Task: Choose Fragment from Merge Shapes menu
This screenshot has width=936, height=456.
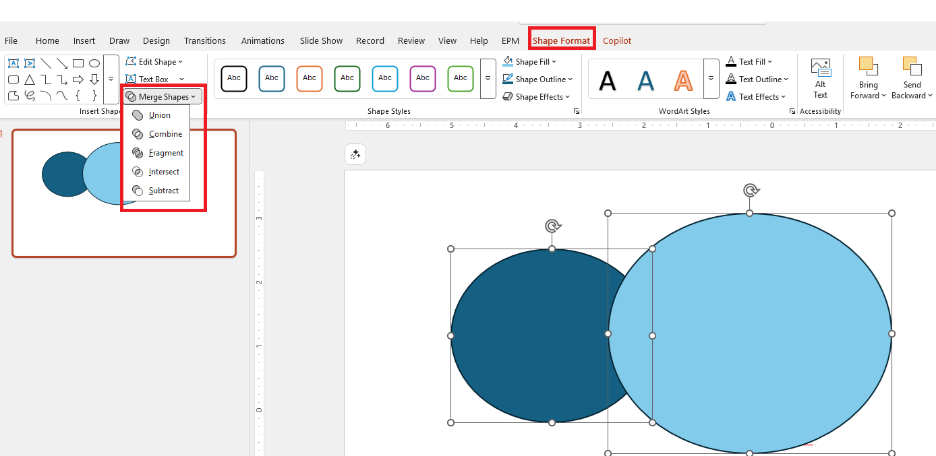Action: [x=156, y=153]
